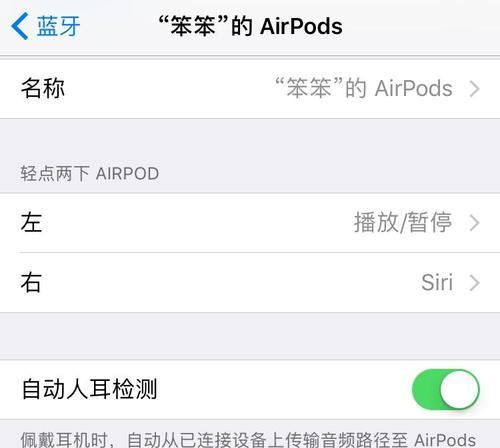Tap the "笨笨"的 AirPods page title
The width and height of the screenshot is (500, 448).
point(250,26)
